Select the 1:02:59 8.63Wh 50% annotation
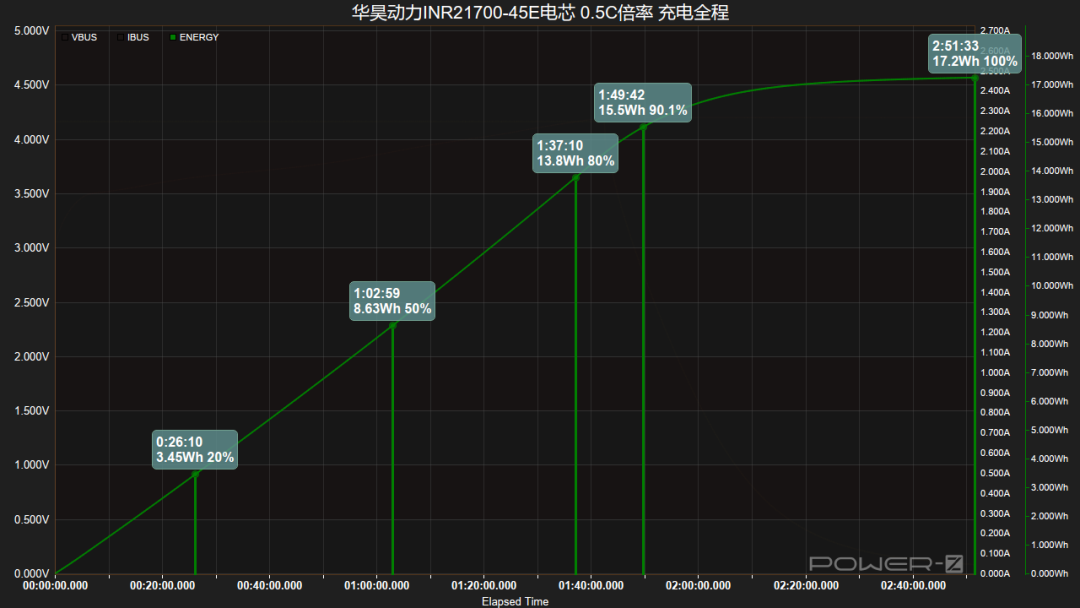Image resolution: width=1080 pixels, height=608 pixels. click(393, 301)
